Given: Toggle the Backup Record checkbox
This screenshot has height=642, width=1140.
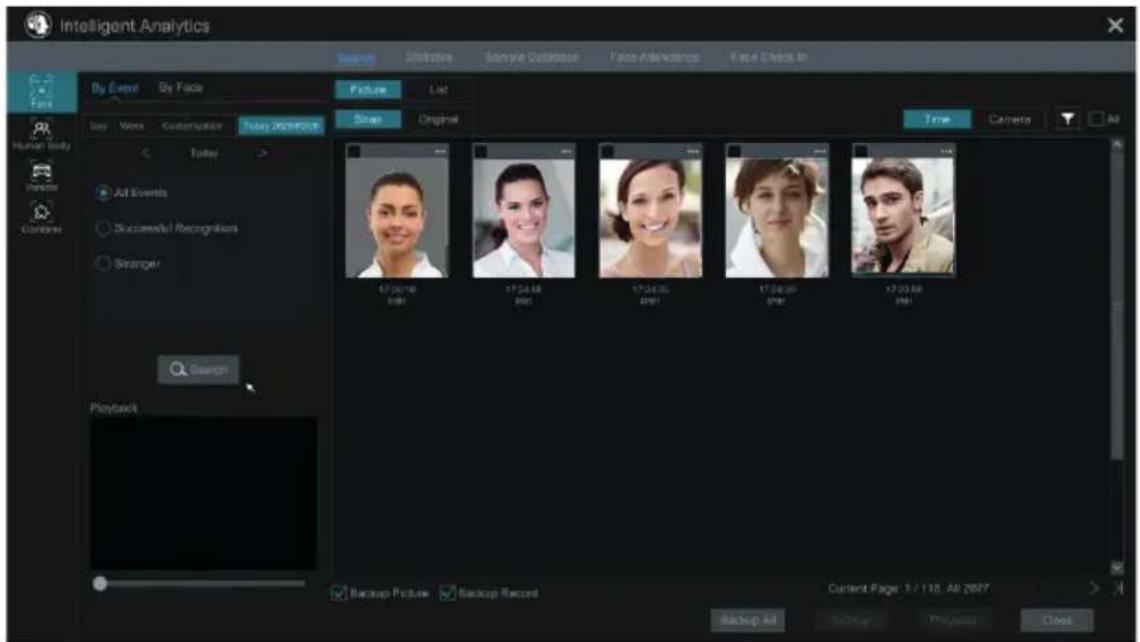Looking at the screenshot, I should coord(448,593).
